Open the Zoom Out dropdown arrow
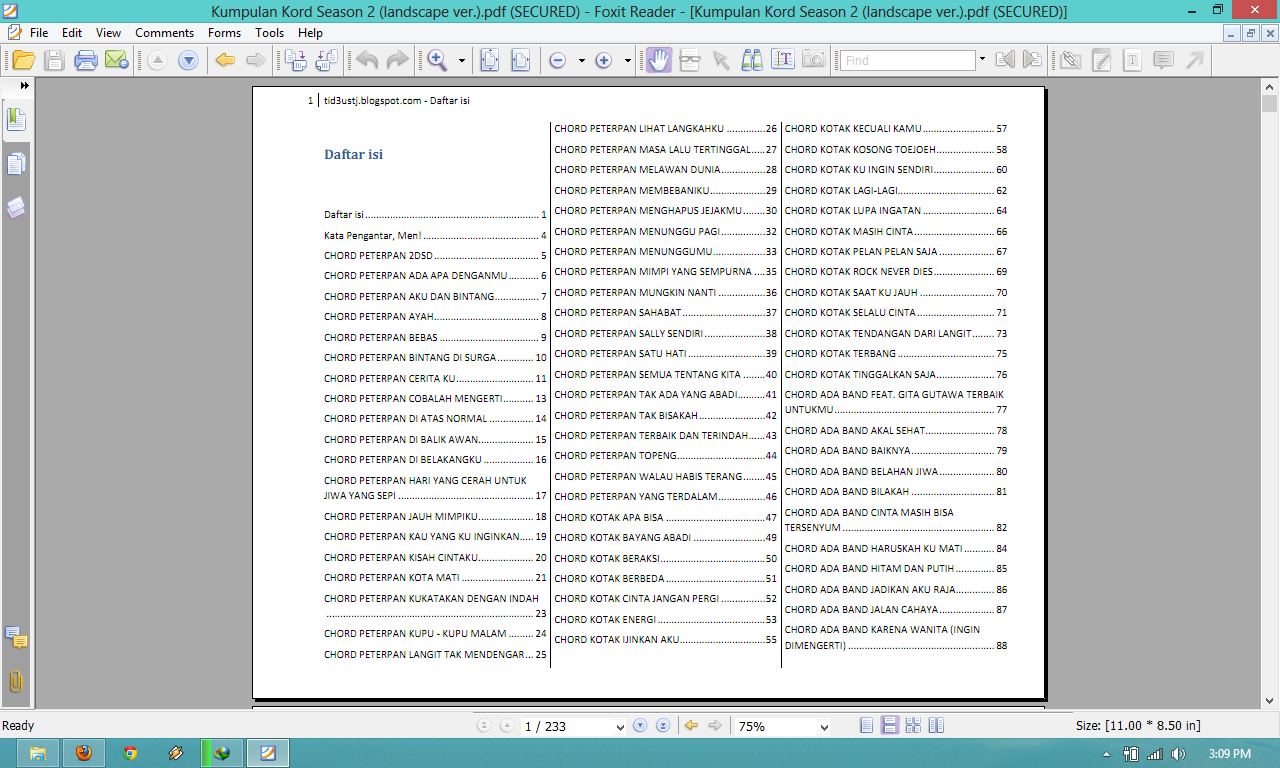The width and height of the screenshot is (1280, 768). pyautogui.click(x=582, y=61)
